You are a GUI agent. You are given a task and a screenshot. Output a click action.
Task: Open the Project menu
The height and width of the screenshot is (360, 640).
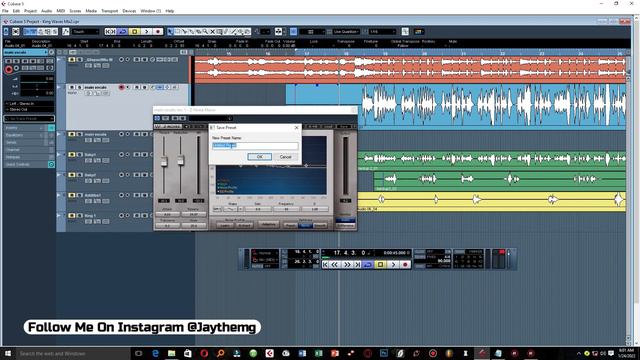point(30,11)
